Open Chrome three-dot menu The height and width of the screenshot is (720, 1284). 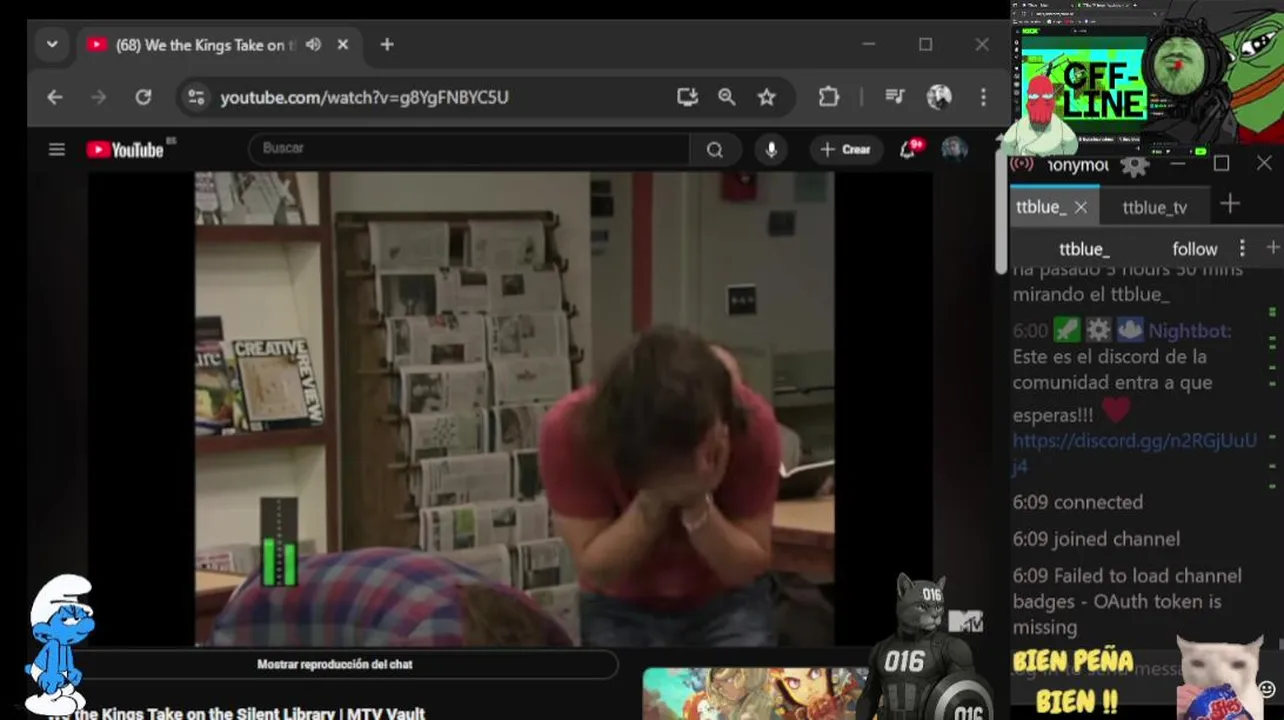(983, 97)
